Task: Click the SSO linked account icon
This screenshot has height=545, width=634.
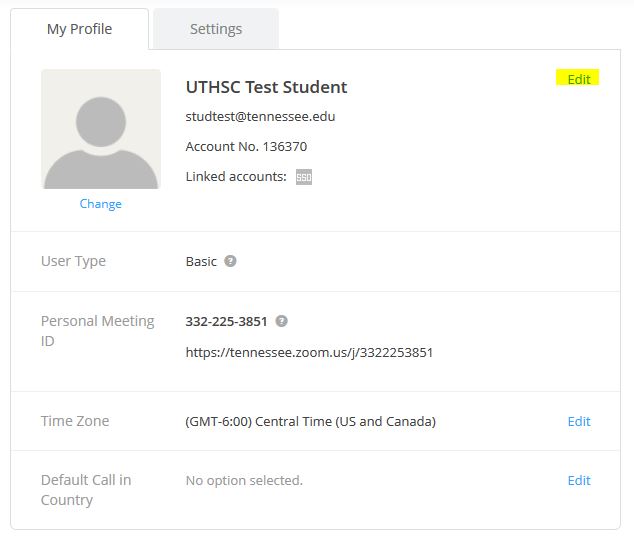Action: point(304,177)
